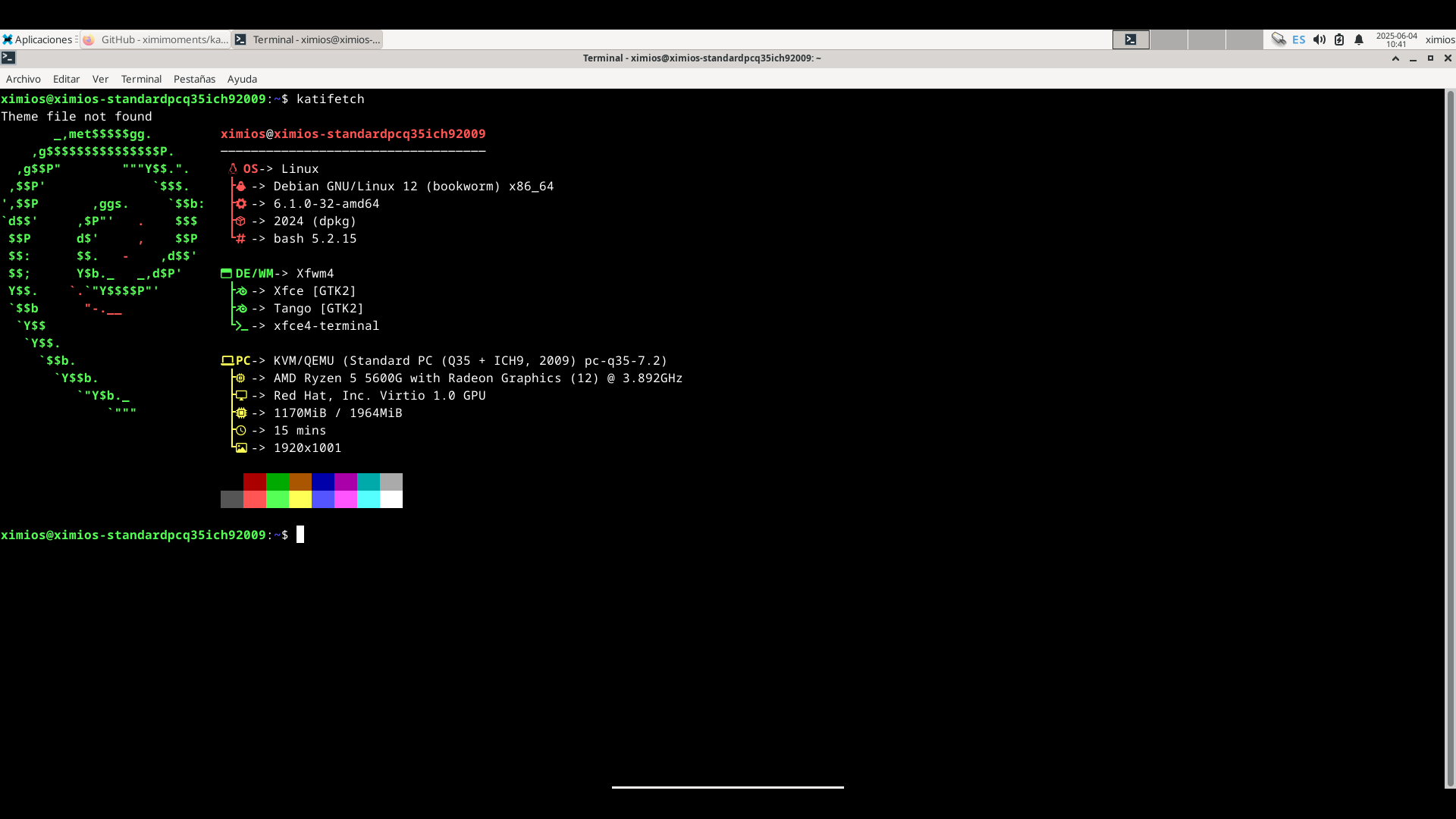Image resolution: width=1456 pixels, height=819 pixels.
Task: Click the terminal window menu icon in titlebar
Action: (x=8, y=58)
